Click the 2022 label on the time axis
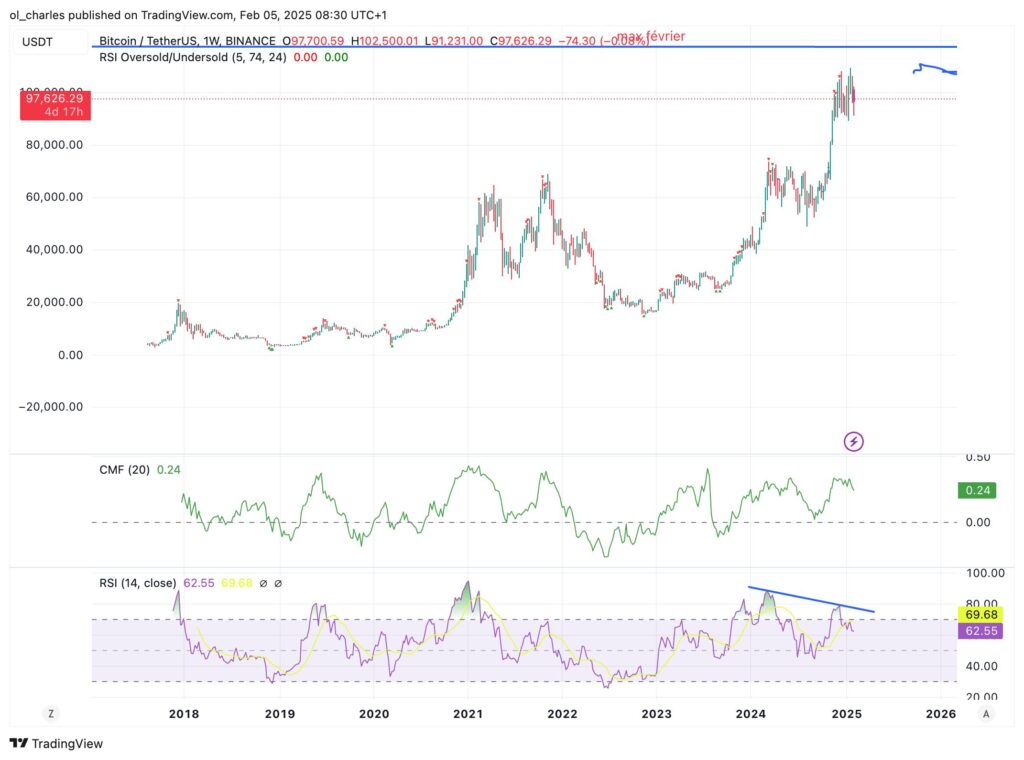The height and width of the screenshot is (760, 1024). click(562, 714)
